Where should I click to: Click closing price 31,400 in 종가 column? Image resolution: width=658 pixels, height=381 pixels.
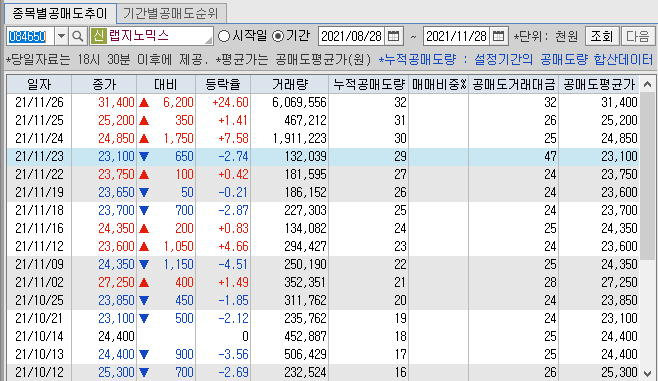pyautogui.click(x=116, y=102)
